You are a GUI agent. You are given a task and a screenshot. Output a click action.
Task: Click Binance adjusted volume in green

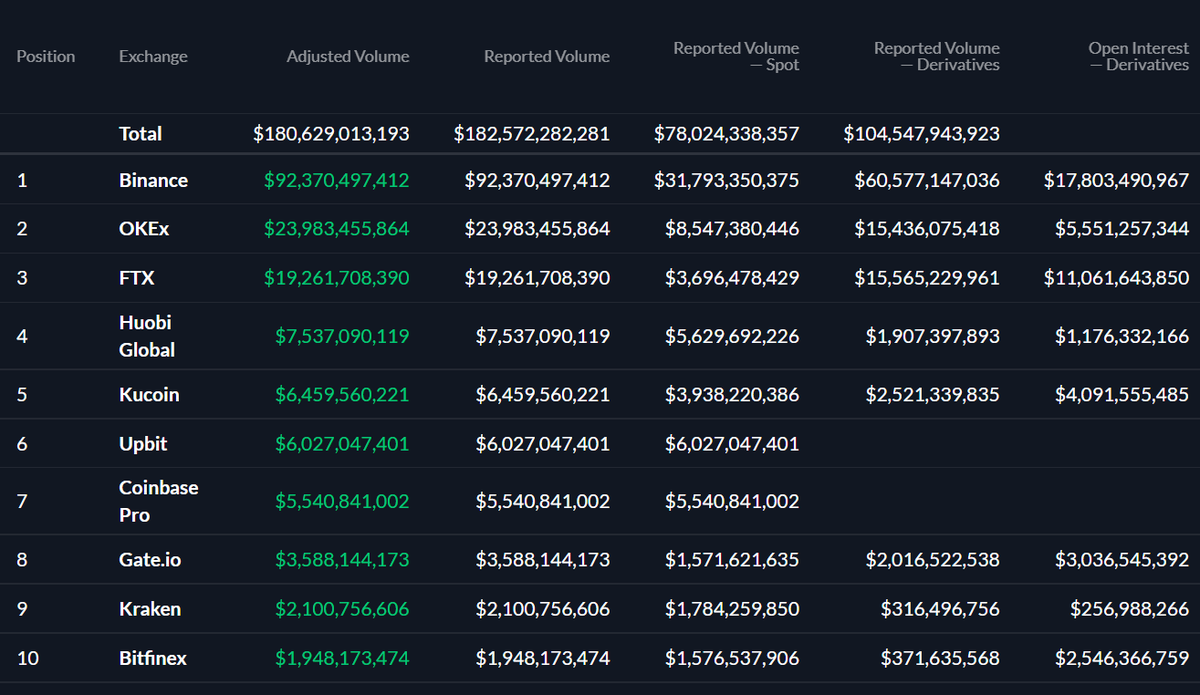coord(337,181)
